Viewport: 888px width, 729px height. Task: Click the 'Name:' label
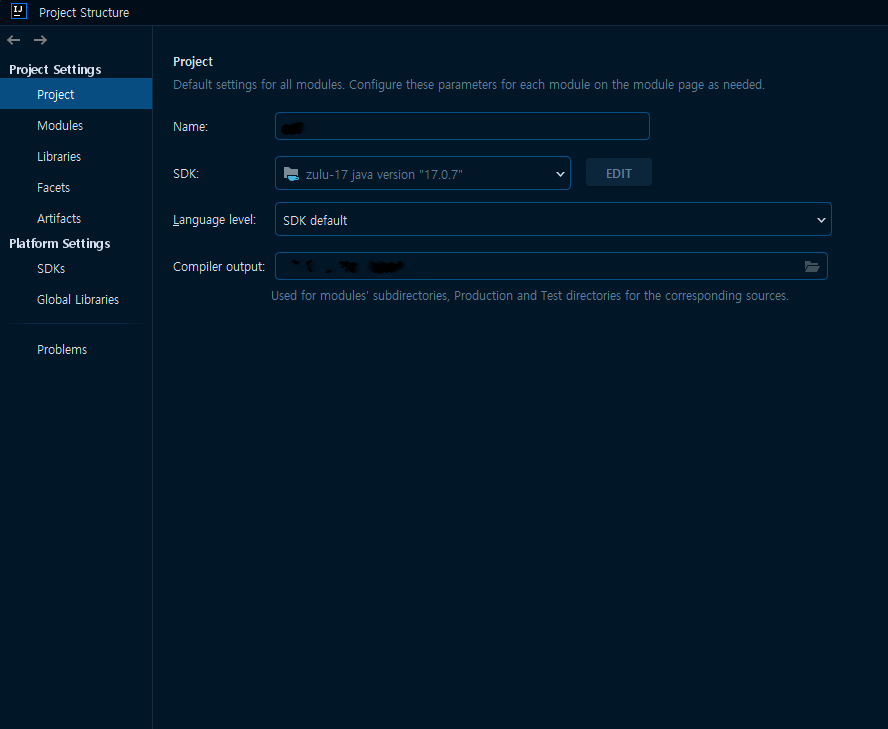190,126
